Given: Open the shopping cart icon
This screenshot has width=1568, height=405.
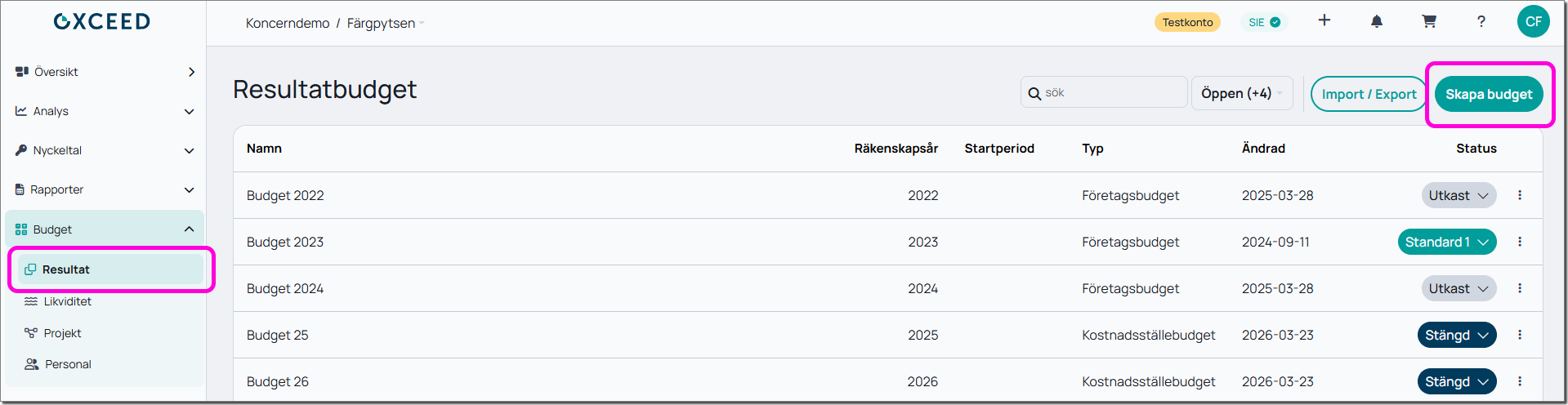Looking at the screenshot, I should tap(1429, 22).
